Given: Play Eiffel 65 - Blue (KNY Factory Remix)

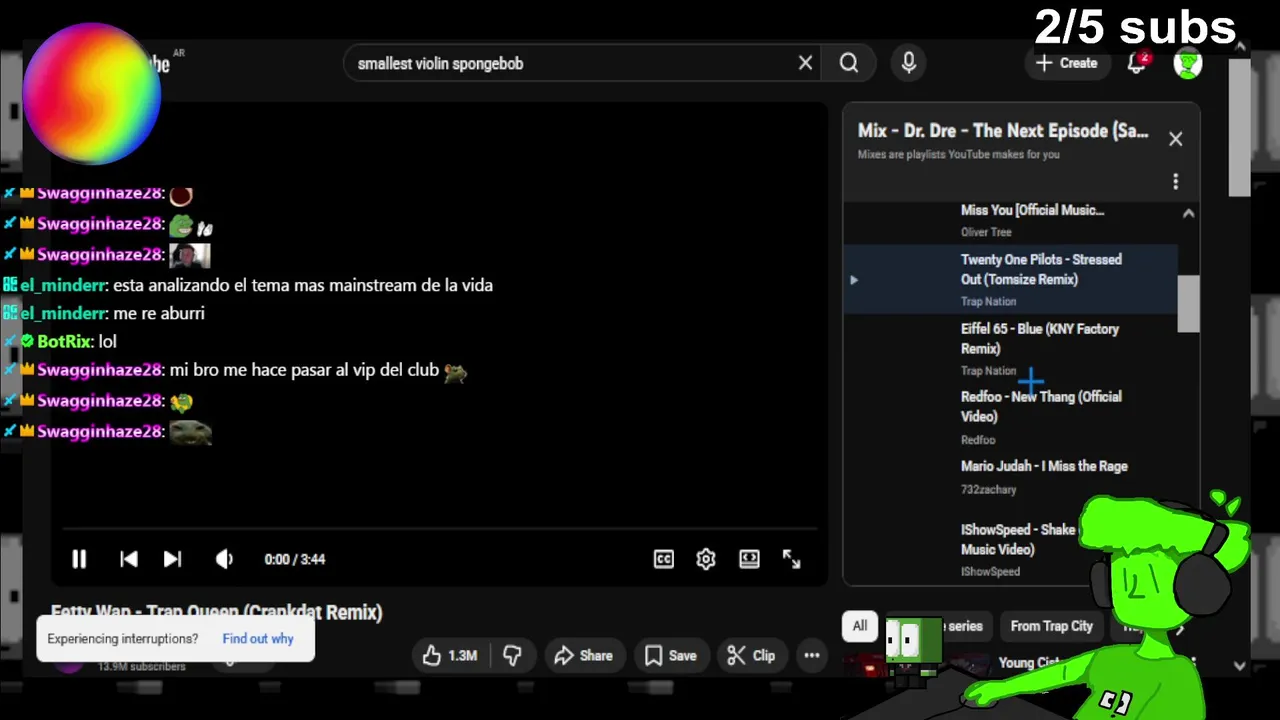Looking at the screenshot, I should tap(1010, 348).
